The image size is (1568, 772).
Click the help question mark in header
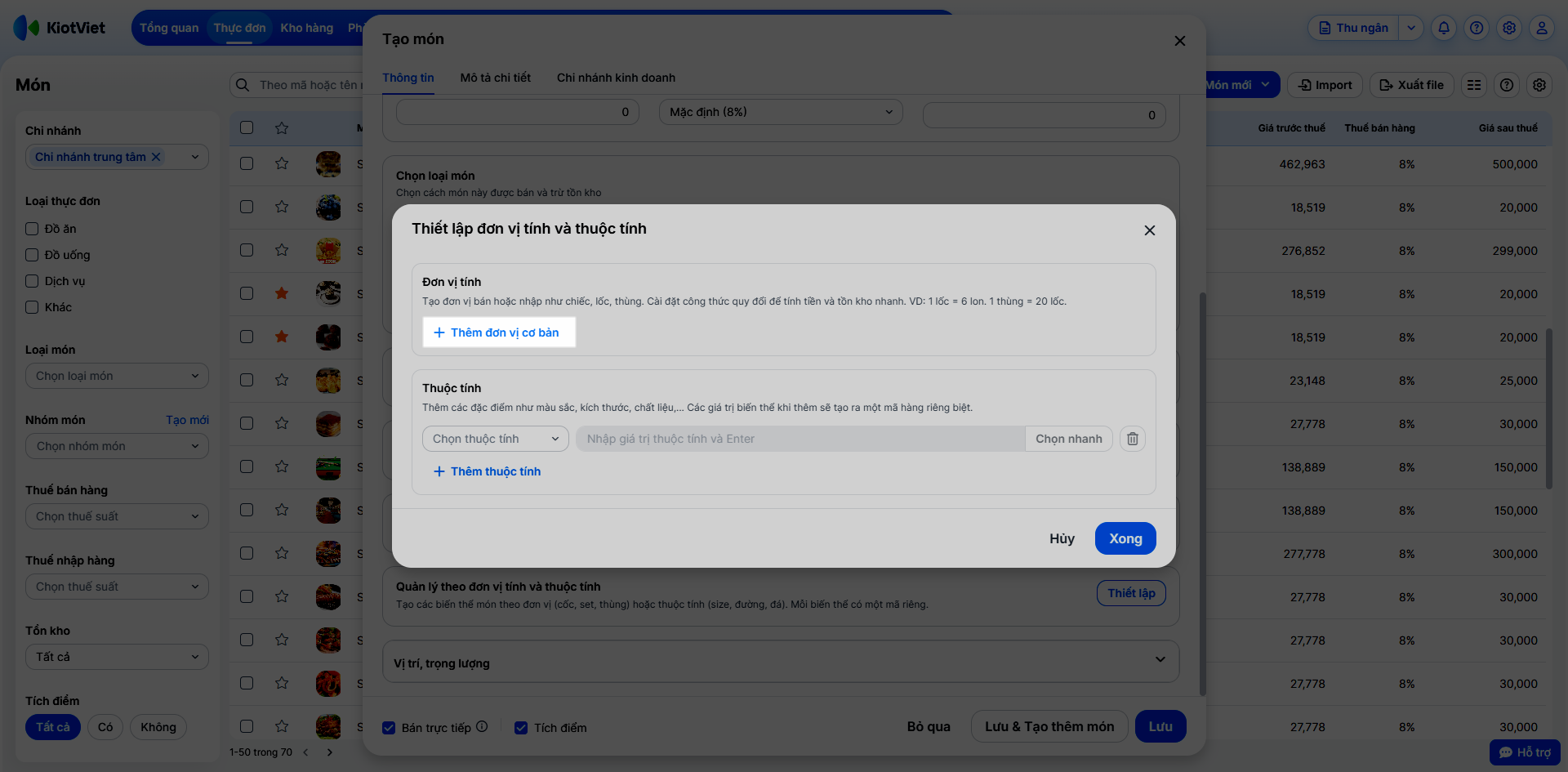coord(1477,28)
